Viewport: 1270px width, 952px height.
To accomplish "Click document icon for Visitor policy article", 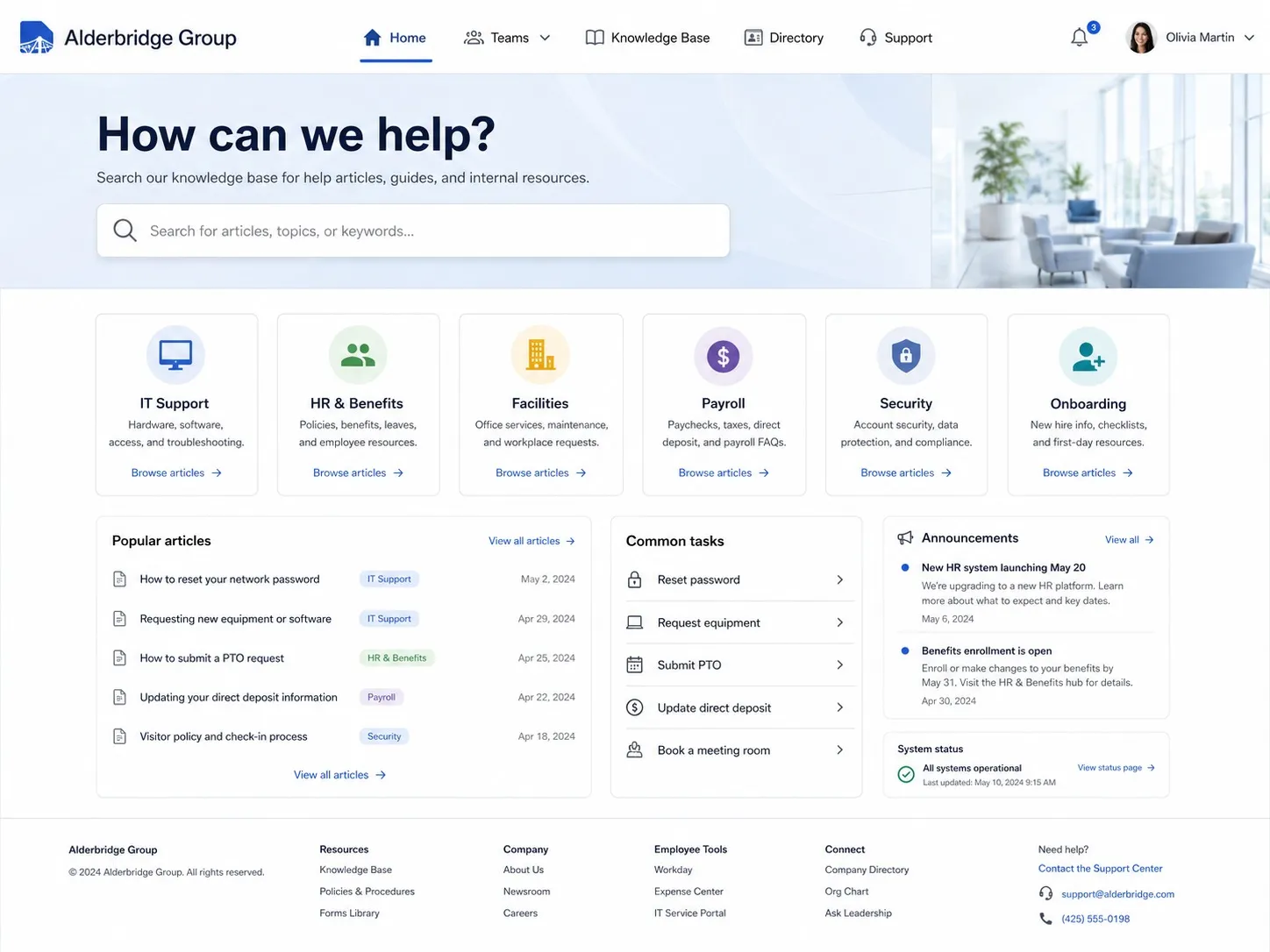I will [120, 736].
